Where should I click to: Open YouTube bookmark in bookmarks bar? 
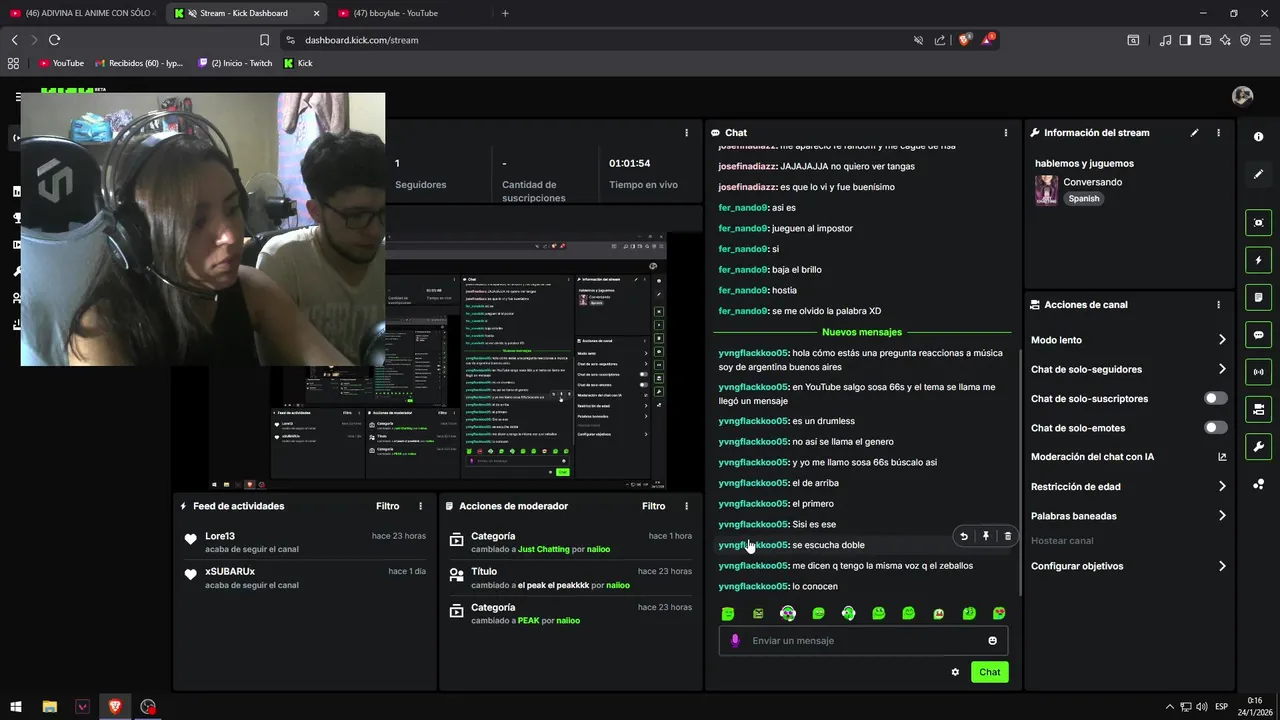click(x=61, y=63)
